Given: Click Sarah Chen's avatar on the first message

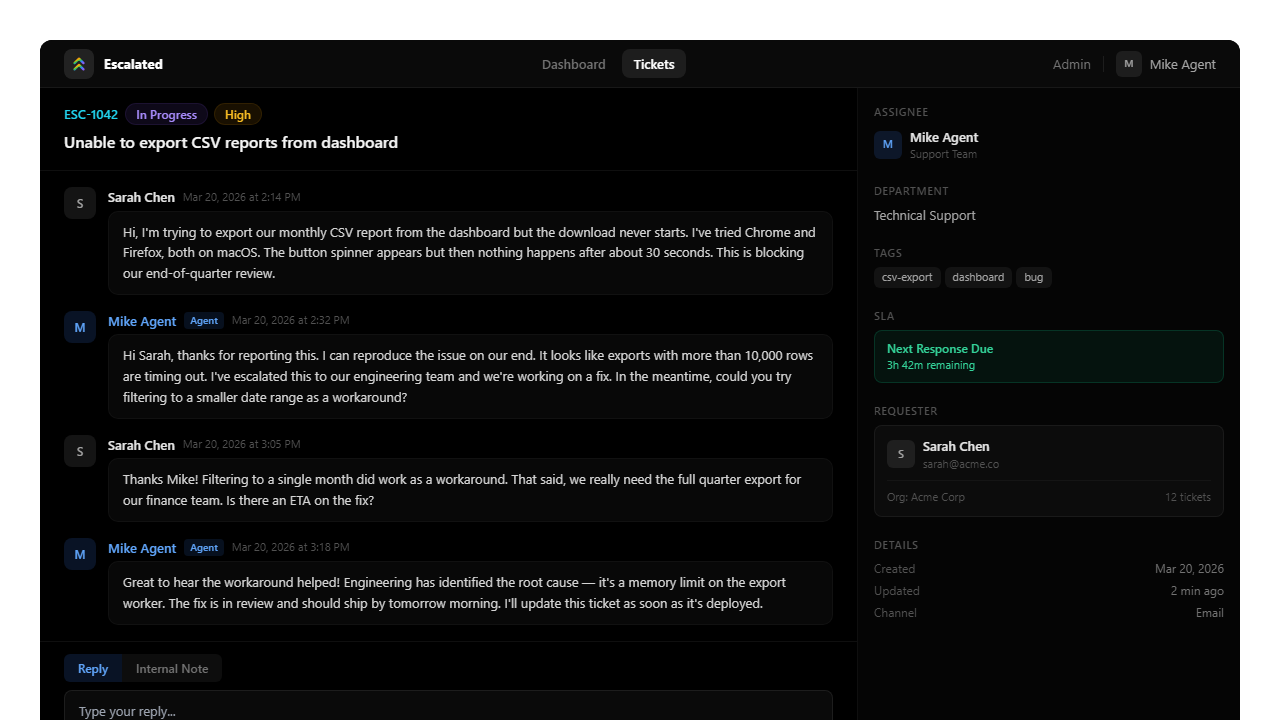Looking at the screenshot, I should [x=80, y=203].
